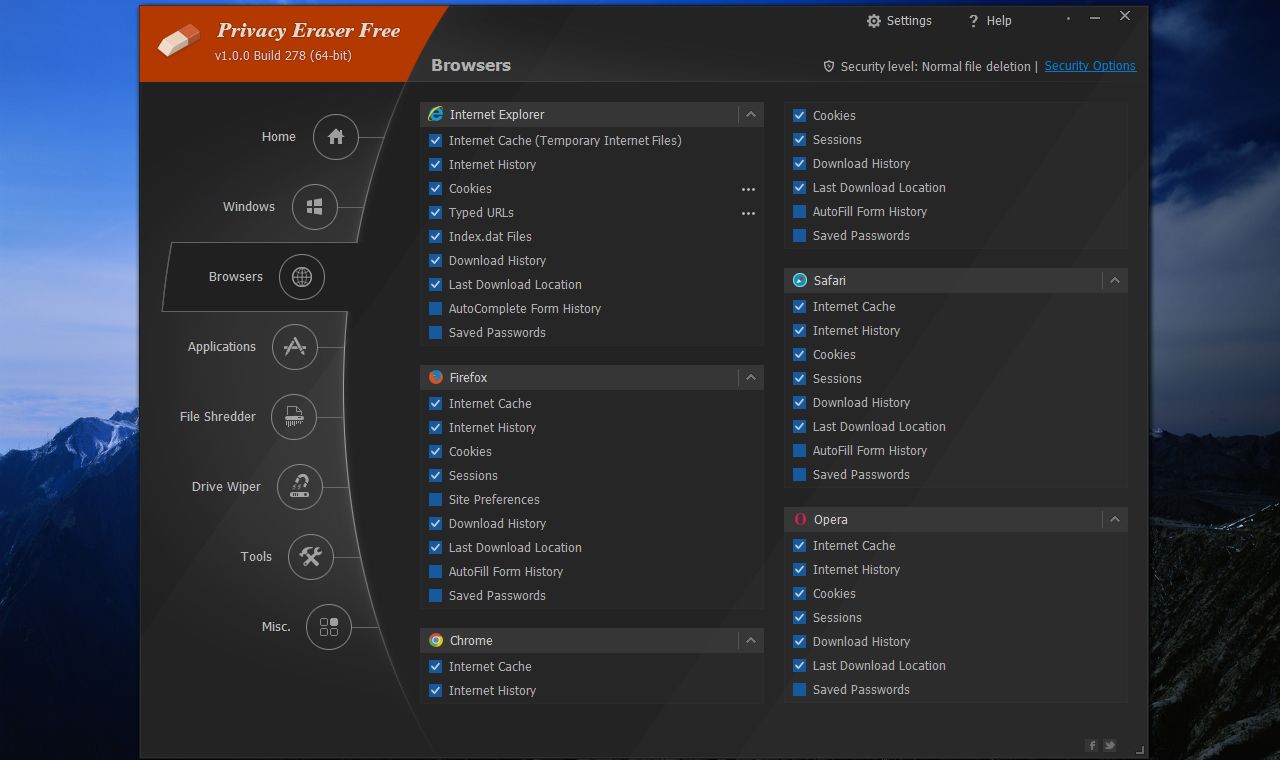The height and width of the screenshot is (760, 1280).
Task: Click the Privacy Eraser logo icon
Action: click(180, 42)
